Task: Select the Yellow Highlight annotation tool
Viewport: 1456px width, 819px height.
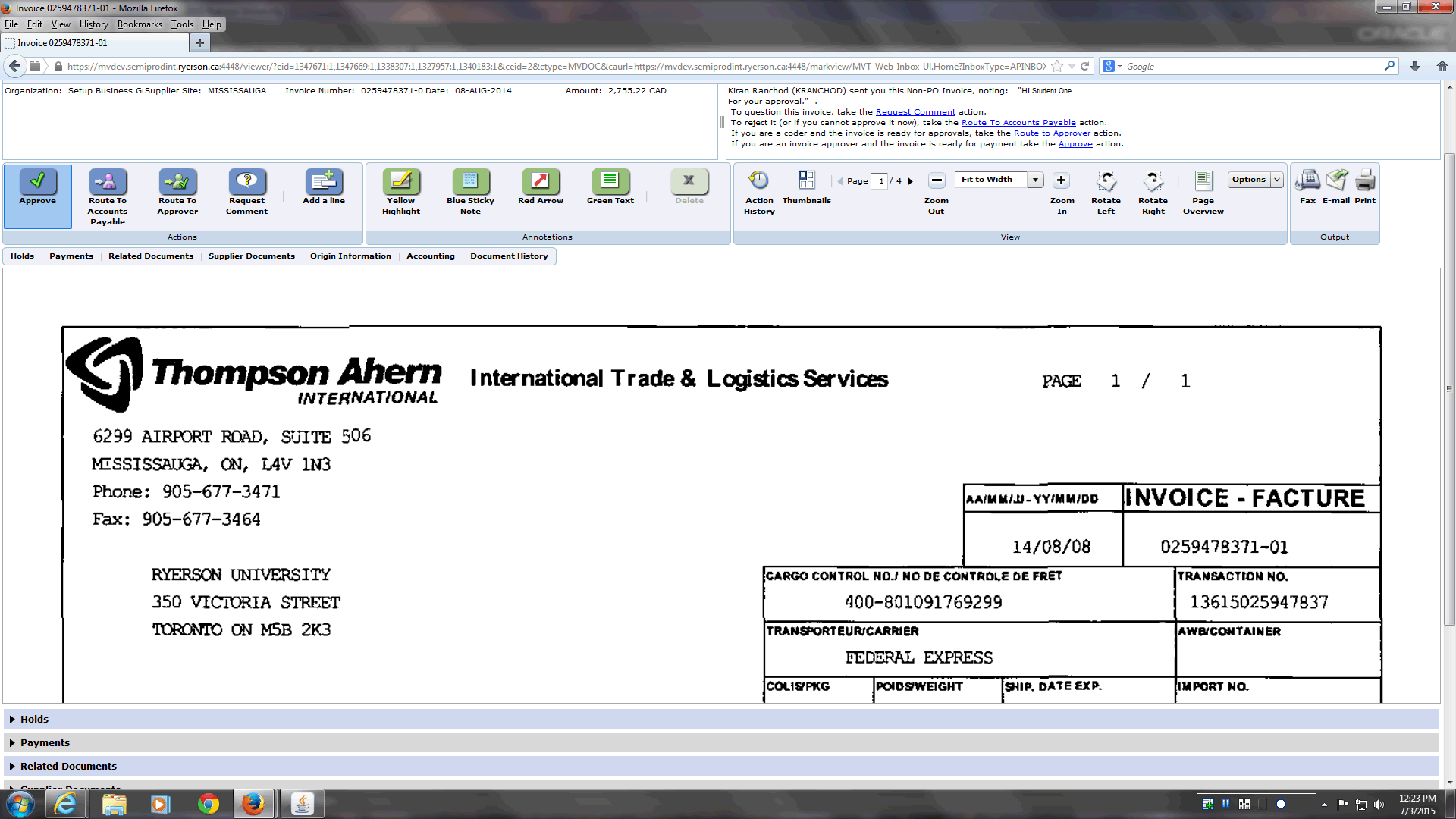Action: tap(400, 182)
